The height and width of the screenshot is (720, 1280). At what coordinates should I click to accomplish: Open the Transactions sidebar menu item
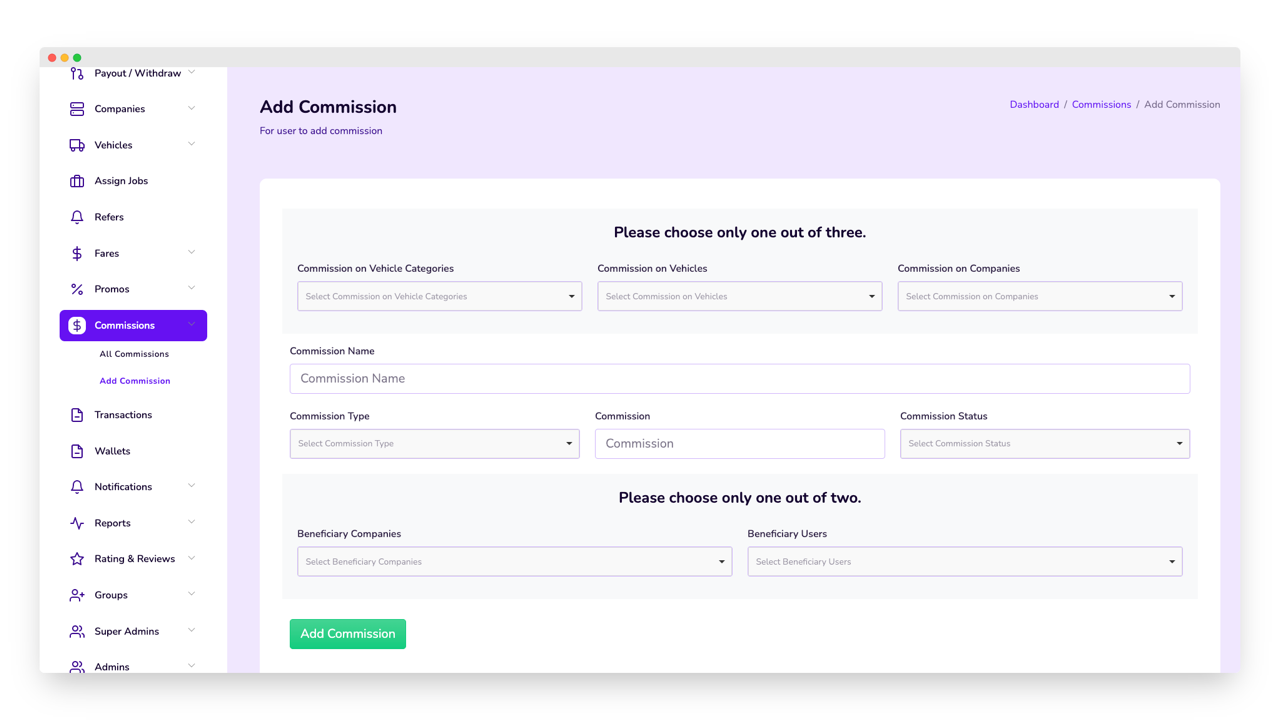click(123, 415)
